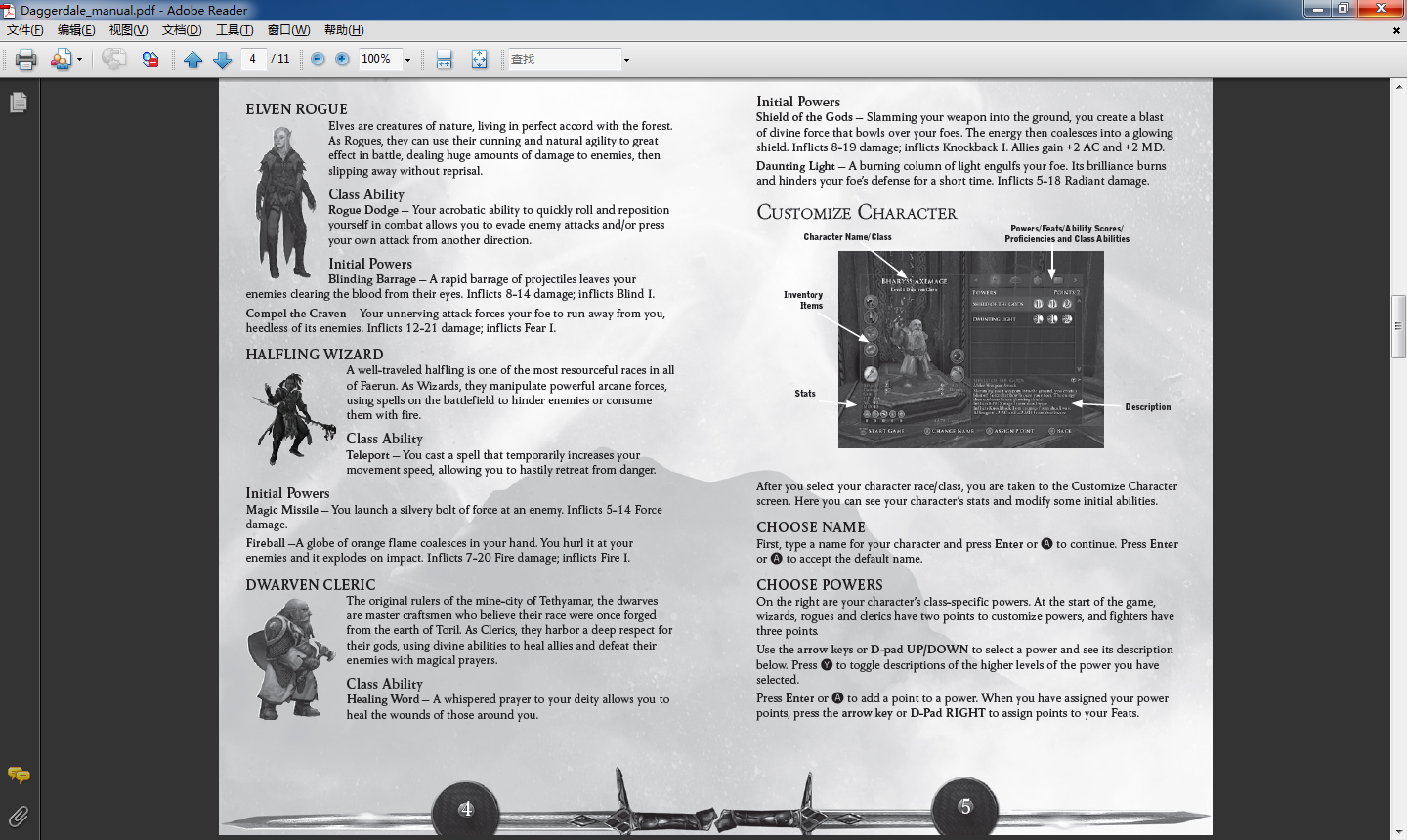Open the 窗口(W) menu
Screen dimensions: 1407x840
(288, 30)
